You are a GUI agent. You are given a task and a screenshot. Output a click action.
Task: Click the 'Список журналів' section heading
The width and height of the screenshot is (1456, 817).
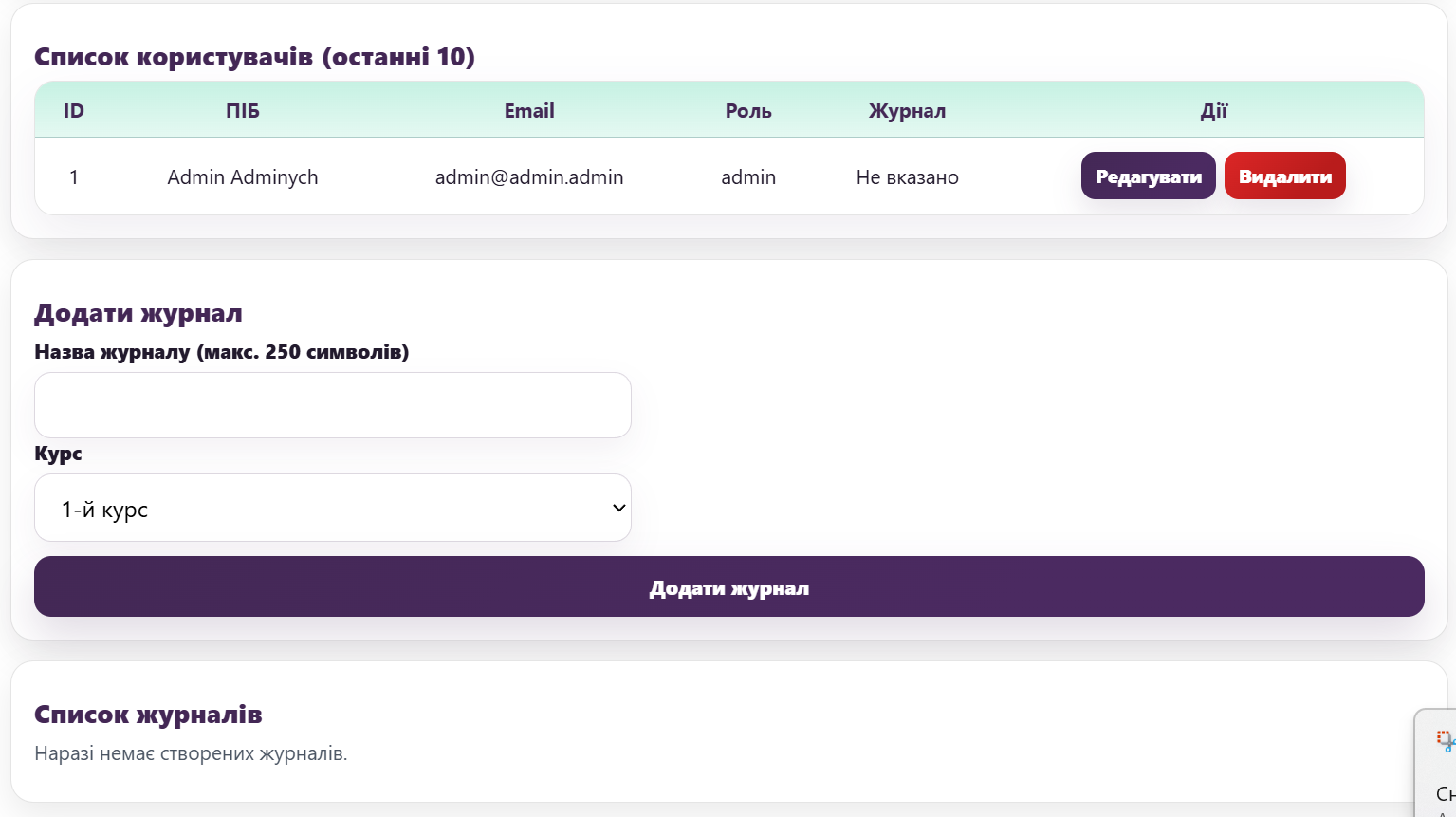tap(148, 715)
